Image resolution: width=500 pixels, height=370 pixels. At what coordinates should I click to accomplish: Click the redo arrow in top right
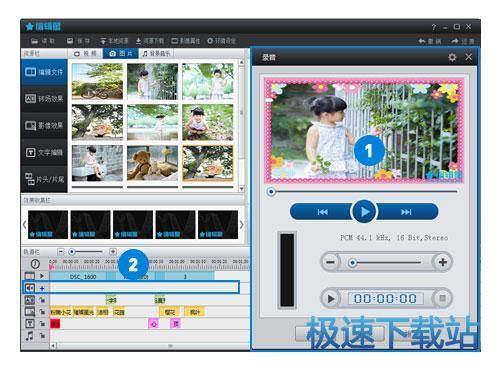pyautogui.click(x=455, y=41)
